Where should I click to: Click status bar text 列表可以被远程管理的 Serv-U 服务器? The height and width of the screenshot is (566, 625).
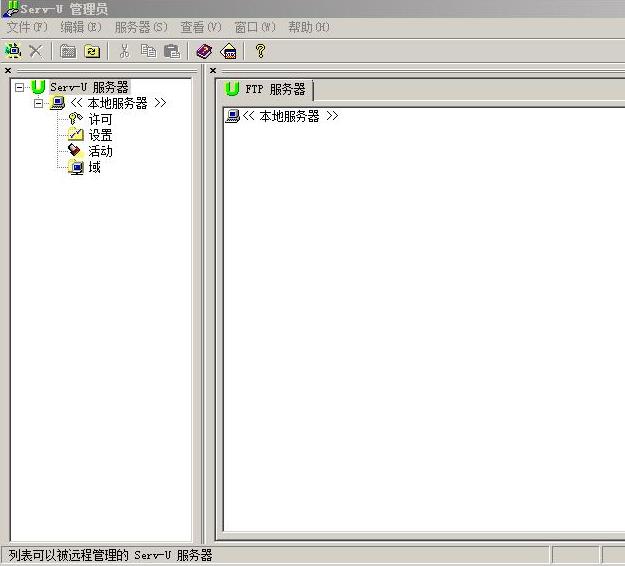click(110, 555)
